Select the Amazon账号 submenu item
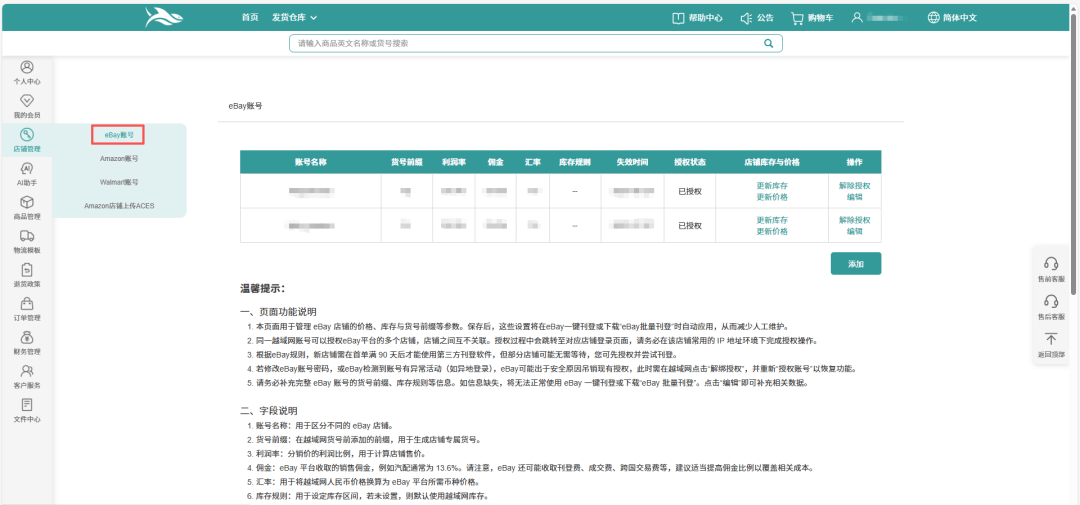 [x=119, y=158]
